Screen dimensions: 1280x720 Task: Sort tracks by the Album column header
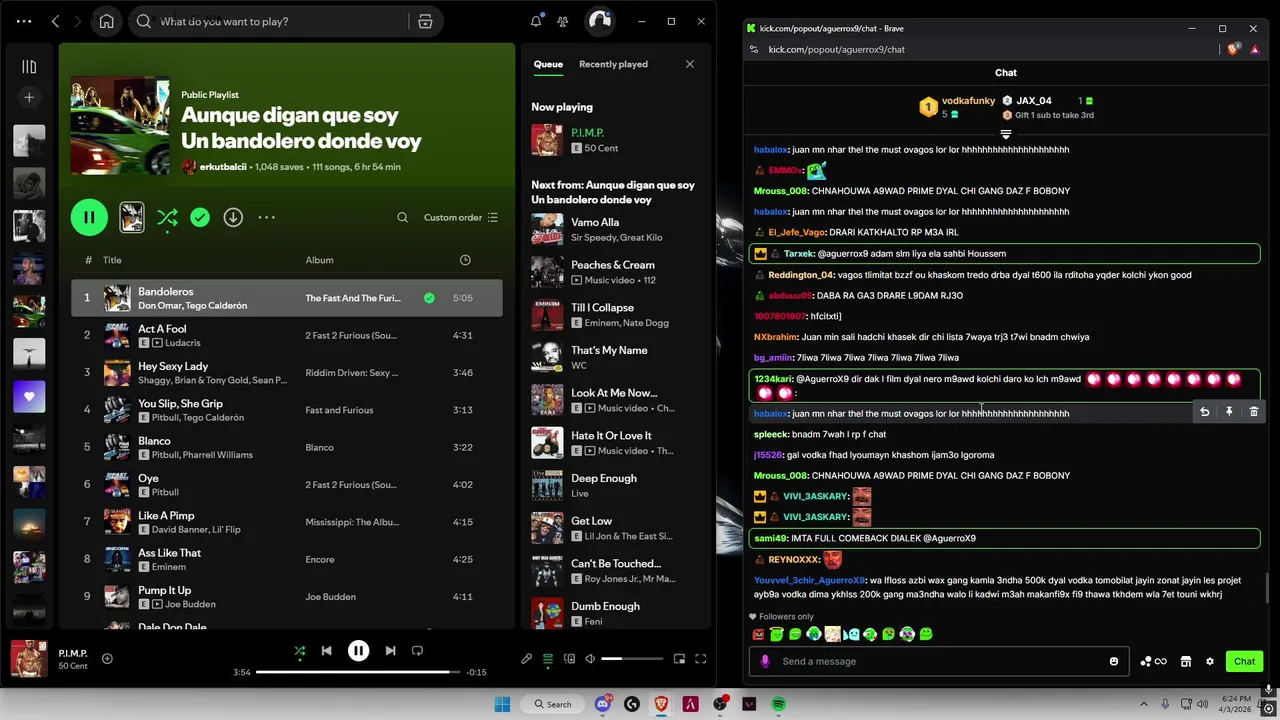(319, 260)
